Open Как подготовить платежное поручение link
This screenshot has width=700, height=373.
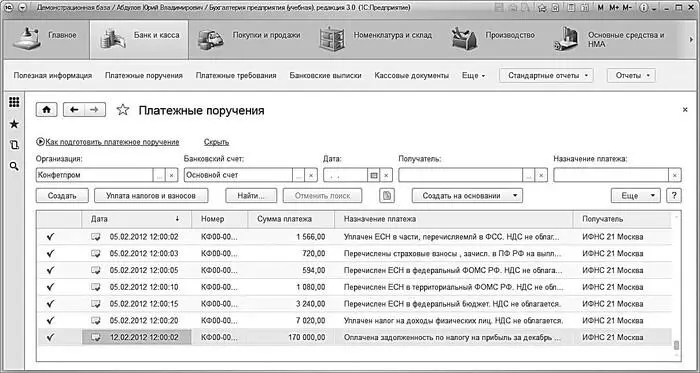pyautogui.click(x=112, y=142)
